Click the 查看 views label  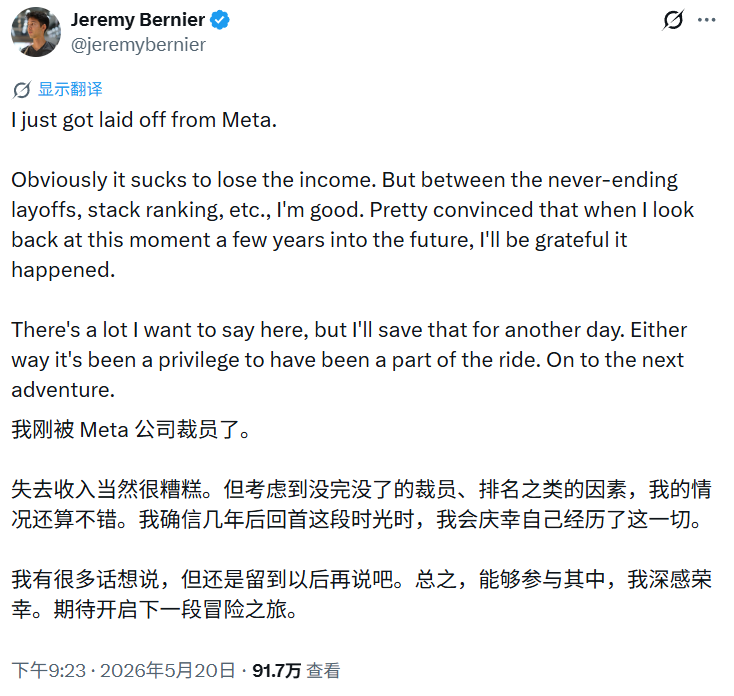click(x=323, y=670)
